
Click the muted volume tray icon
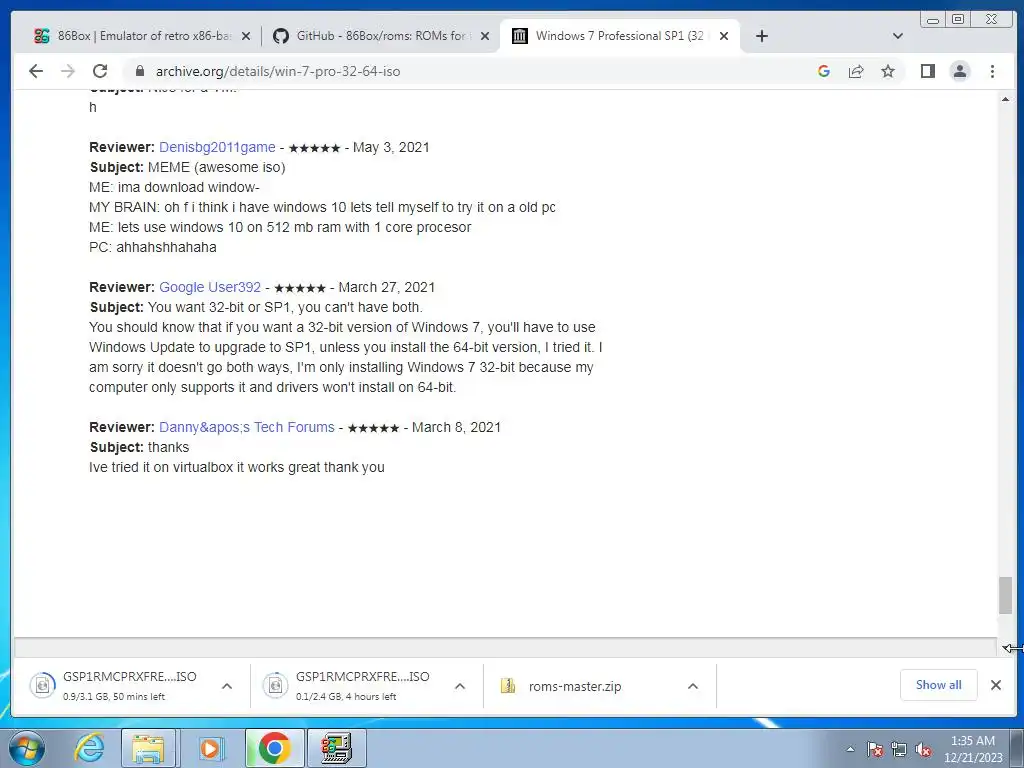(x=923, y=749)
